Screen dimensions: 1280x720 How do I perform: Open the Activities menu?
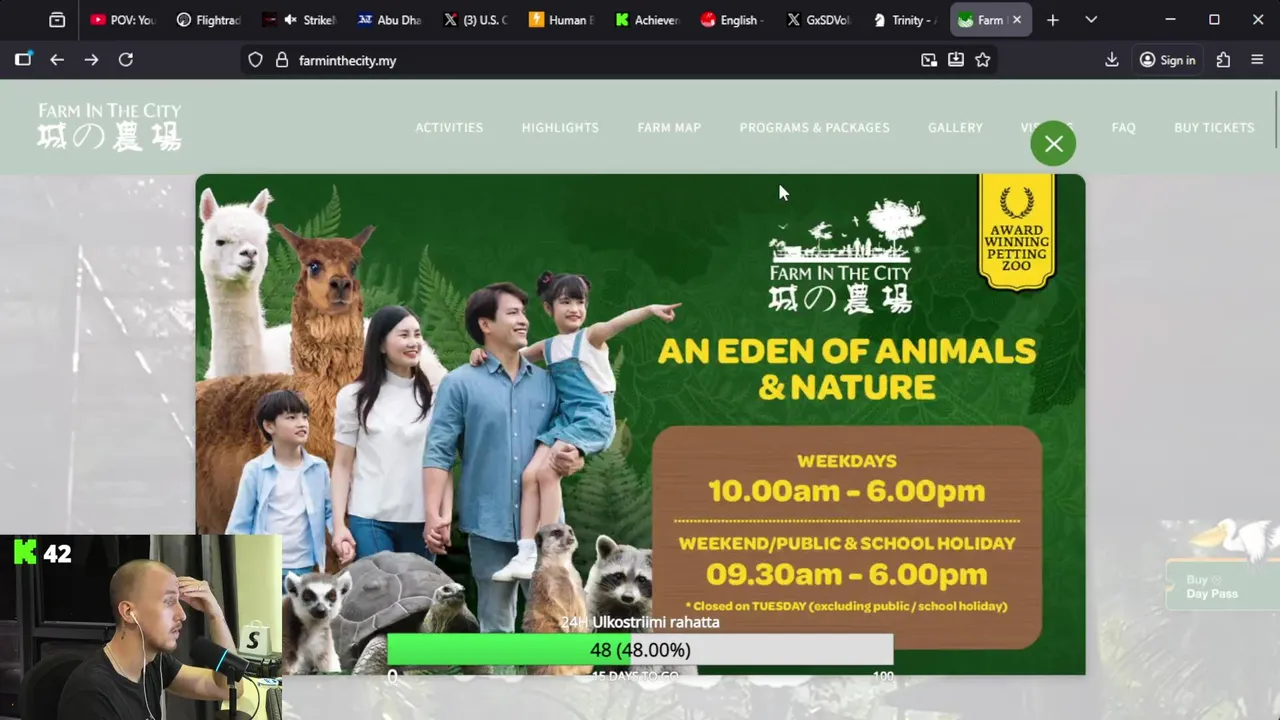point(449,128)
